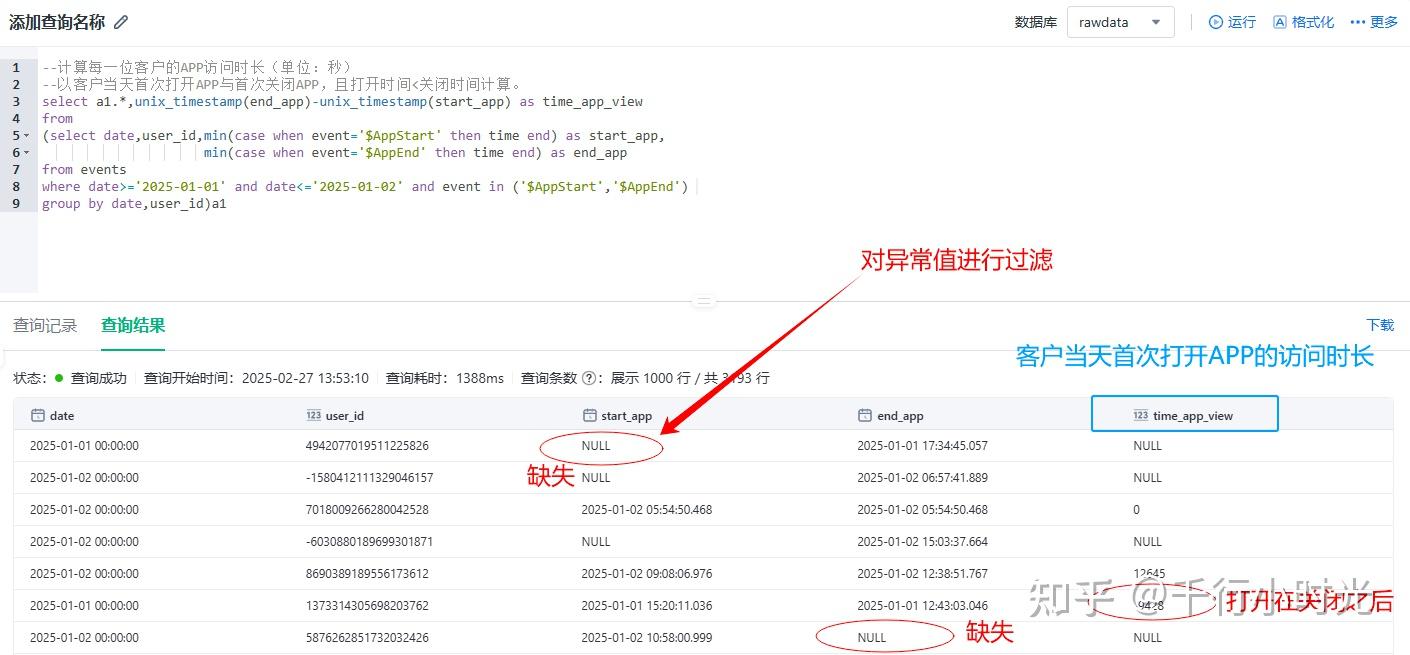Screen dimensions: 1410x655
Task: Switch to the 查询记录 tab
Action: click(45, 325)
